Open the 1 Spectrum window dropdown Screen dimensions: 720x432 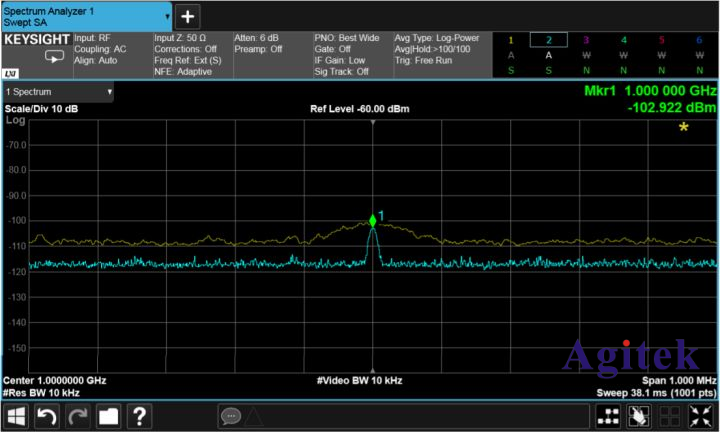coord(58,92)
